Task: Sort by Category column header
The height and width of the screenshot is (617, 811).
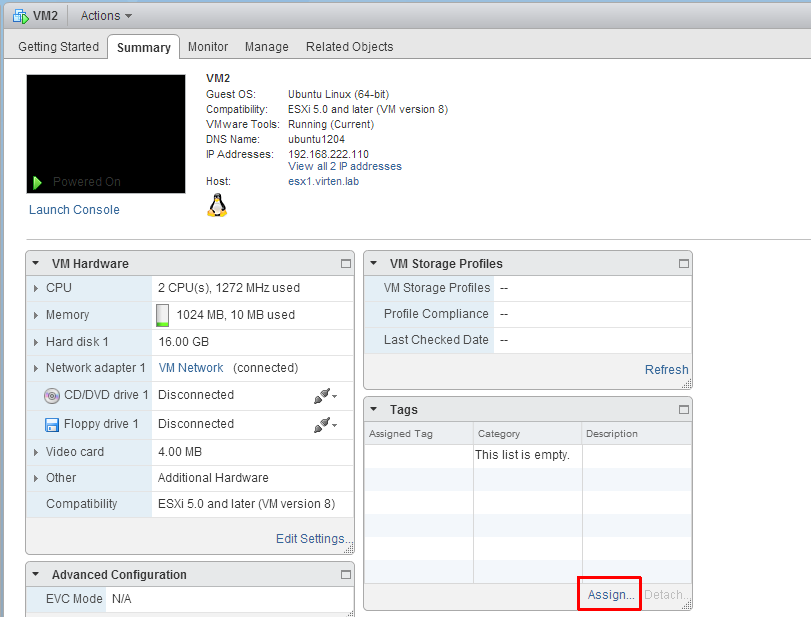Action: click(528, 434)
